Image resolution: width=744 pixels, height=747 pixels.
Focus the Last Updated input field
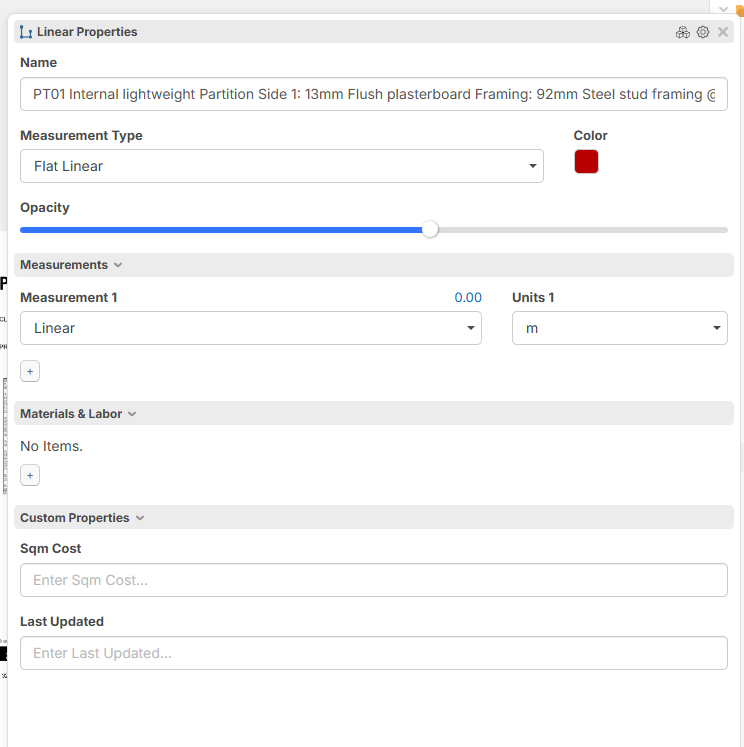(373, 653)
